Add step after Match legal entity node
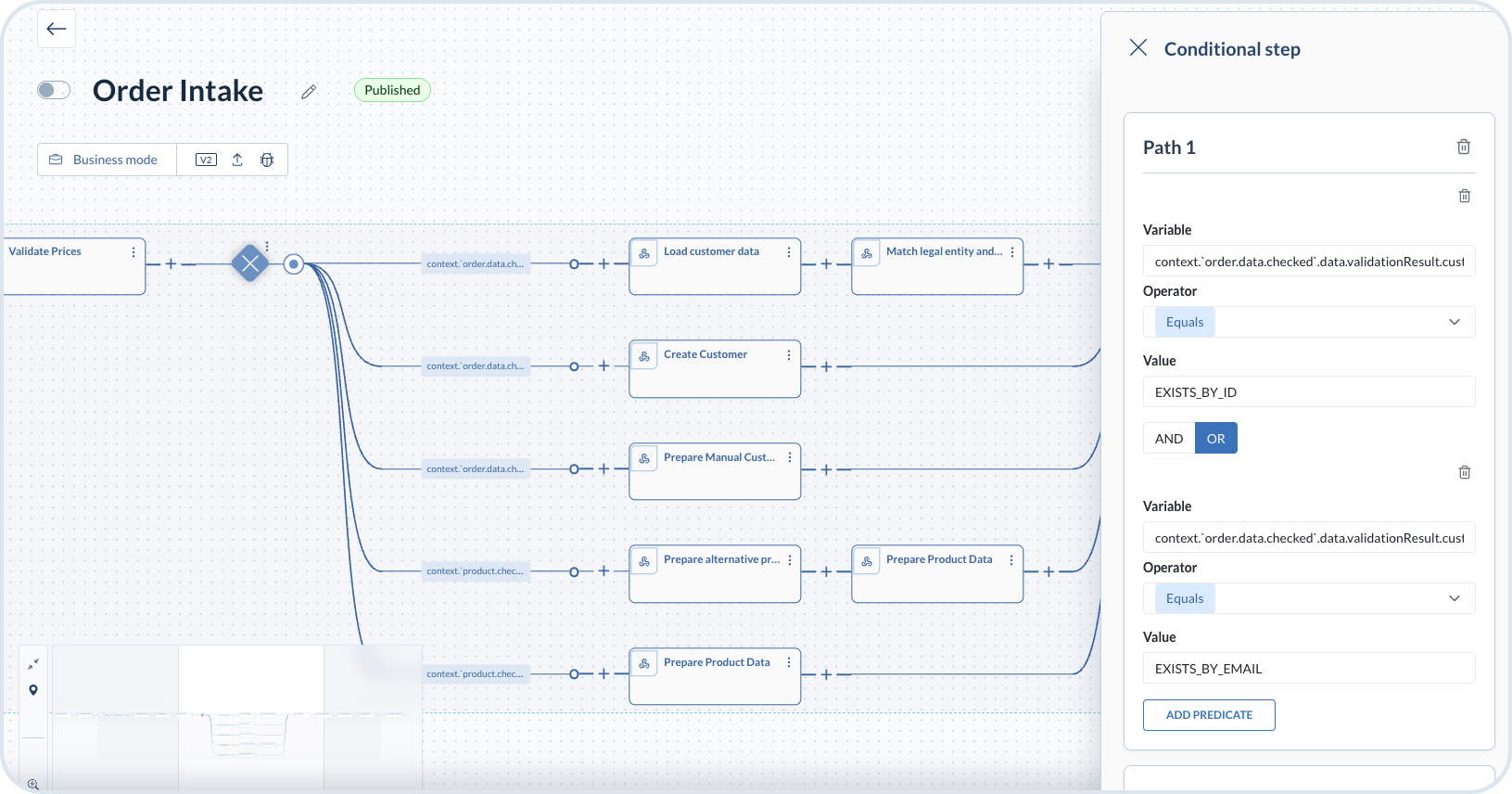The width and height of the screenshot is (1512, 794). pos(1048,263)
